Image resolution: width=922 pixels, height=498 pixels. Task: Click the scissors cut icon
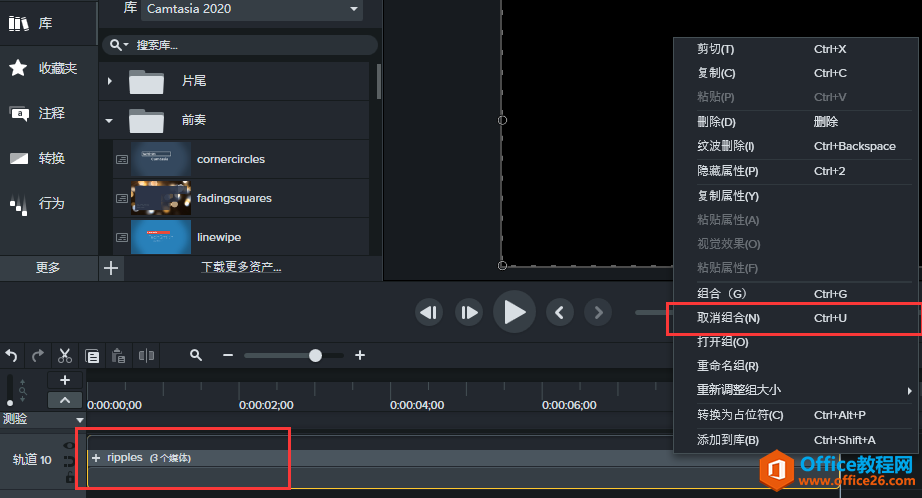[x=65, y=355]
